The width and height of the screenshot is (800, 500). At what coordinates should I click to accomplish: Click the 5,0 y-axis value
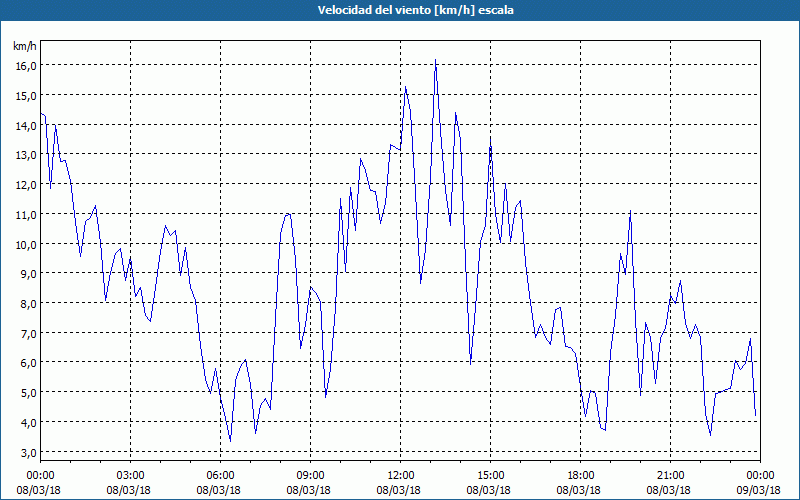28,393
